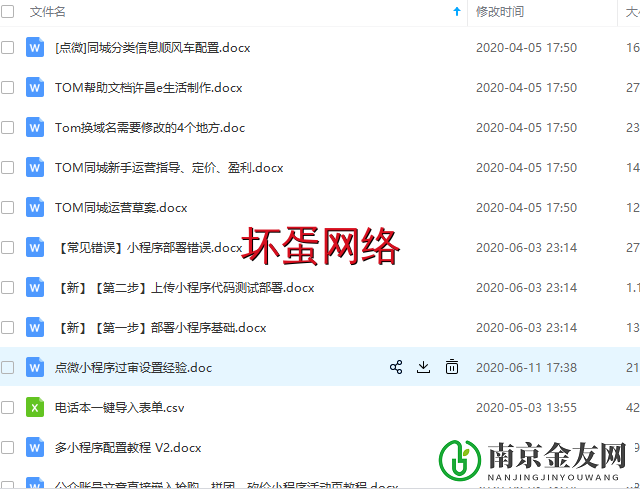Sort by 文件名 column header
The image size is (640, 492).
48,12
